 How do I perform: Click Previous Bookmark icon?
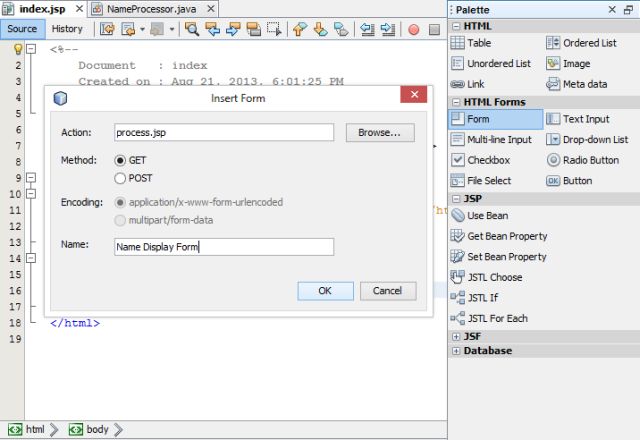300,29
